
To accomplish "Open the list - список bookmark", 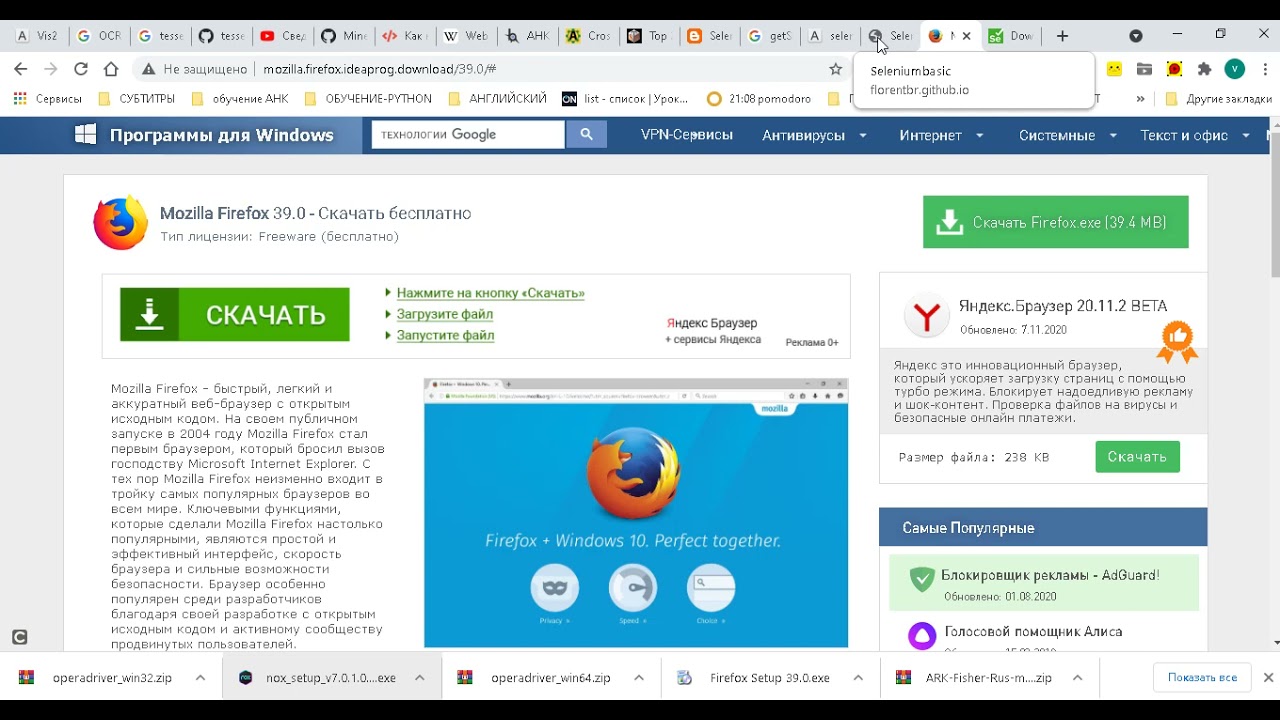I will tap(626, 99).
